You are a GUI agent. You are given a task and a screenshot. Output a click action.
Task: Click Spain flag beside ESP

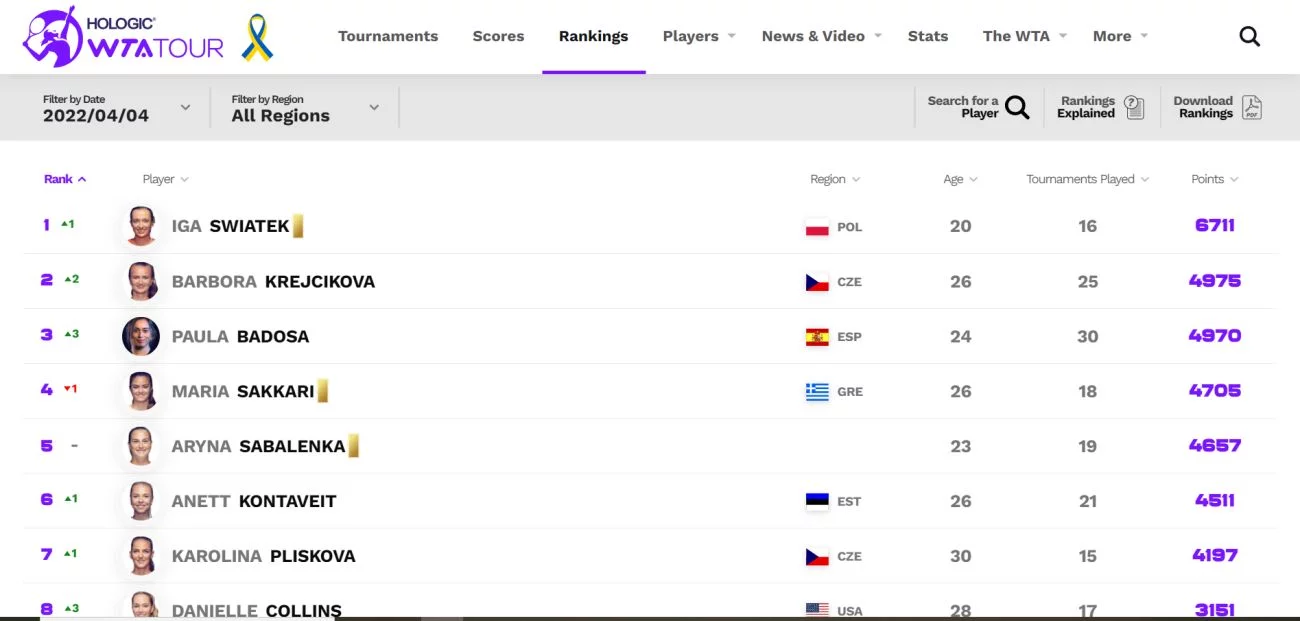click(817, 337)
